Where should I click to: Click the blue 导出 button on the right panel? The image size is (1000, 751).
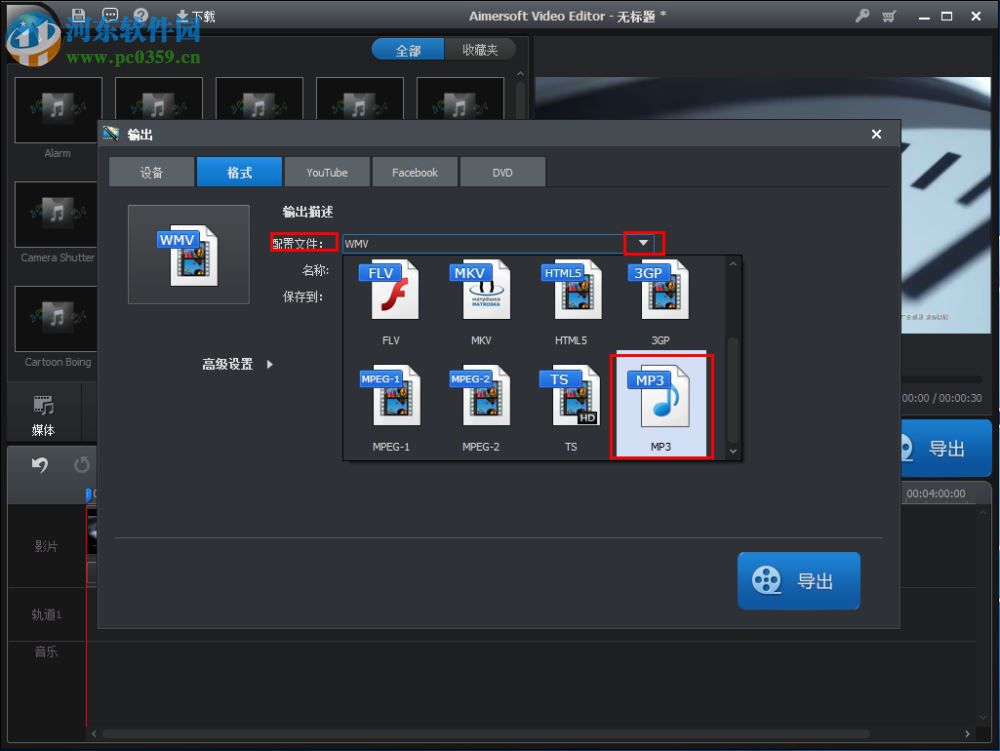(x=944, y=447)
